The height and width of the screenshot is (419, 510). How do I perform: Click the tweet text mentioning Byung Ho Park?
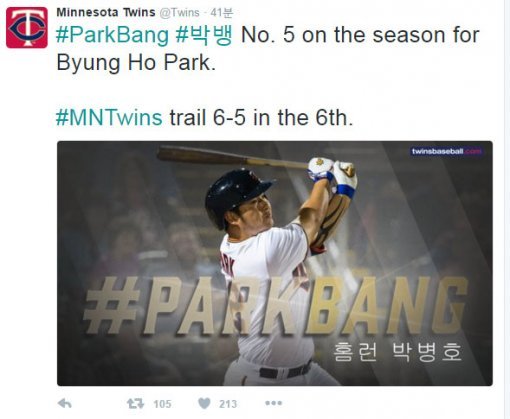pos(268,49)
